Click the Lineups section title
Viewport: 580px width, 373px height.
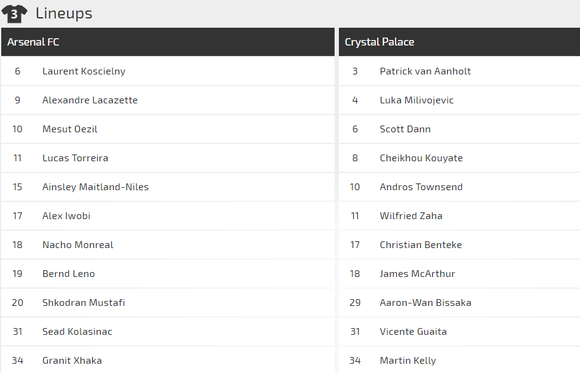click(64, 13)
